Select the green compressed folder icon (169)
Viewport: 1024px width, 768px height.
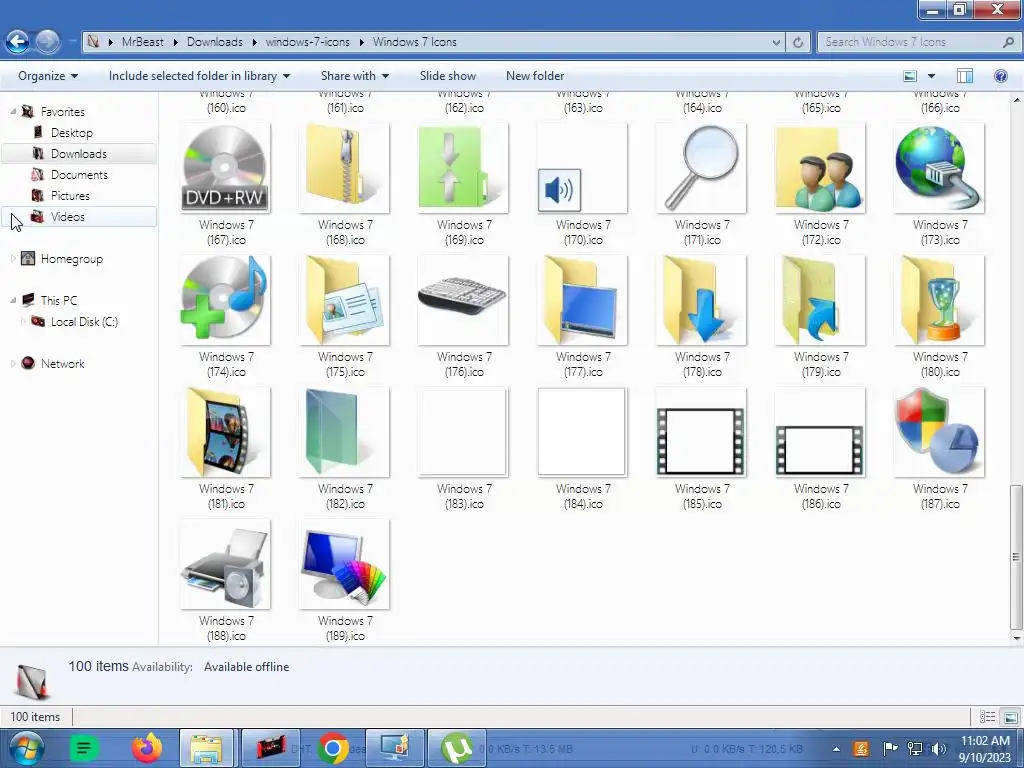tap(464, 168)
